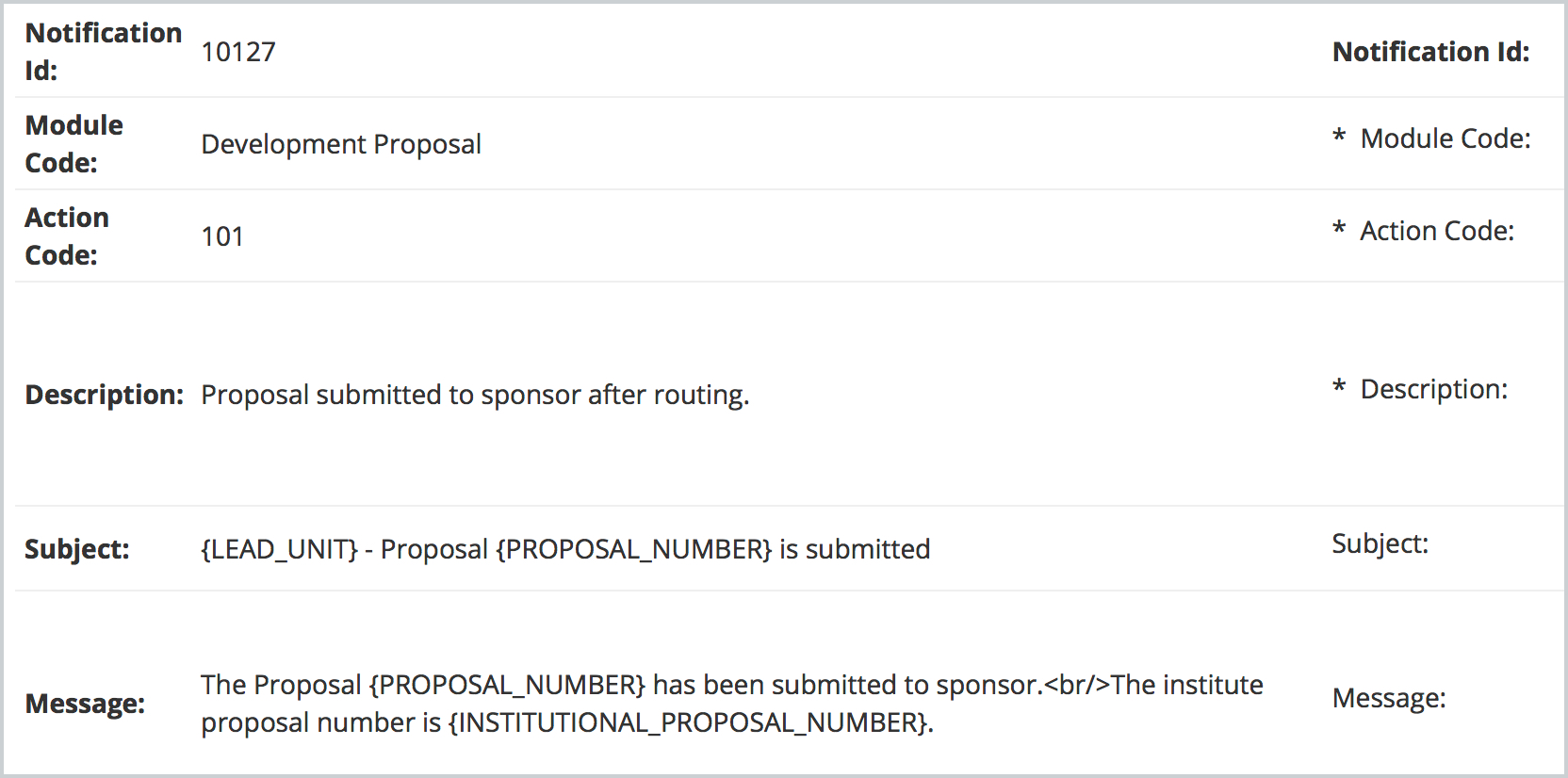
Task: Click the required asterisk beside Action Code
Action: [1338, 229]
